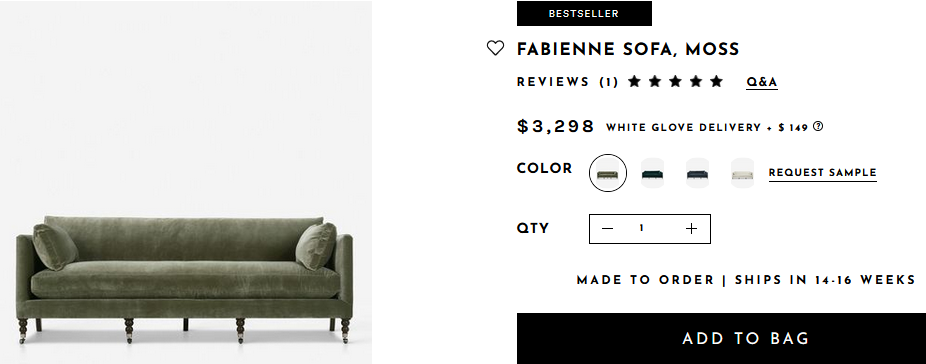Pick the navy blue sofa color swatch
This screenshot has width=926, height=364.
[697, 173]
